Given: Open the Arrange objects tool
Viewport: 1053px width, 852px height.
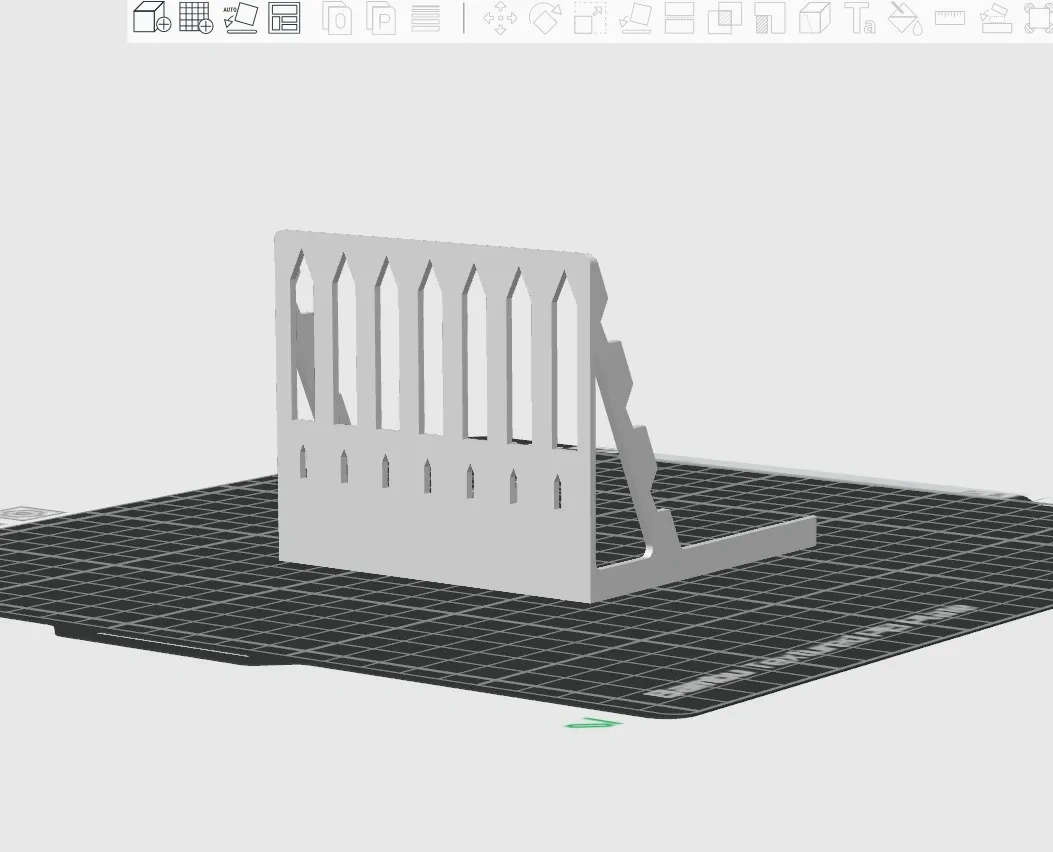Looking at the screenshot, I should 284,18.
